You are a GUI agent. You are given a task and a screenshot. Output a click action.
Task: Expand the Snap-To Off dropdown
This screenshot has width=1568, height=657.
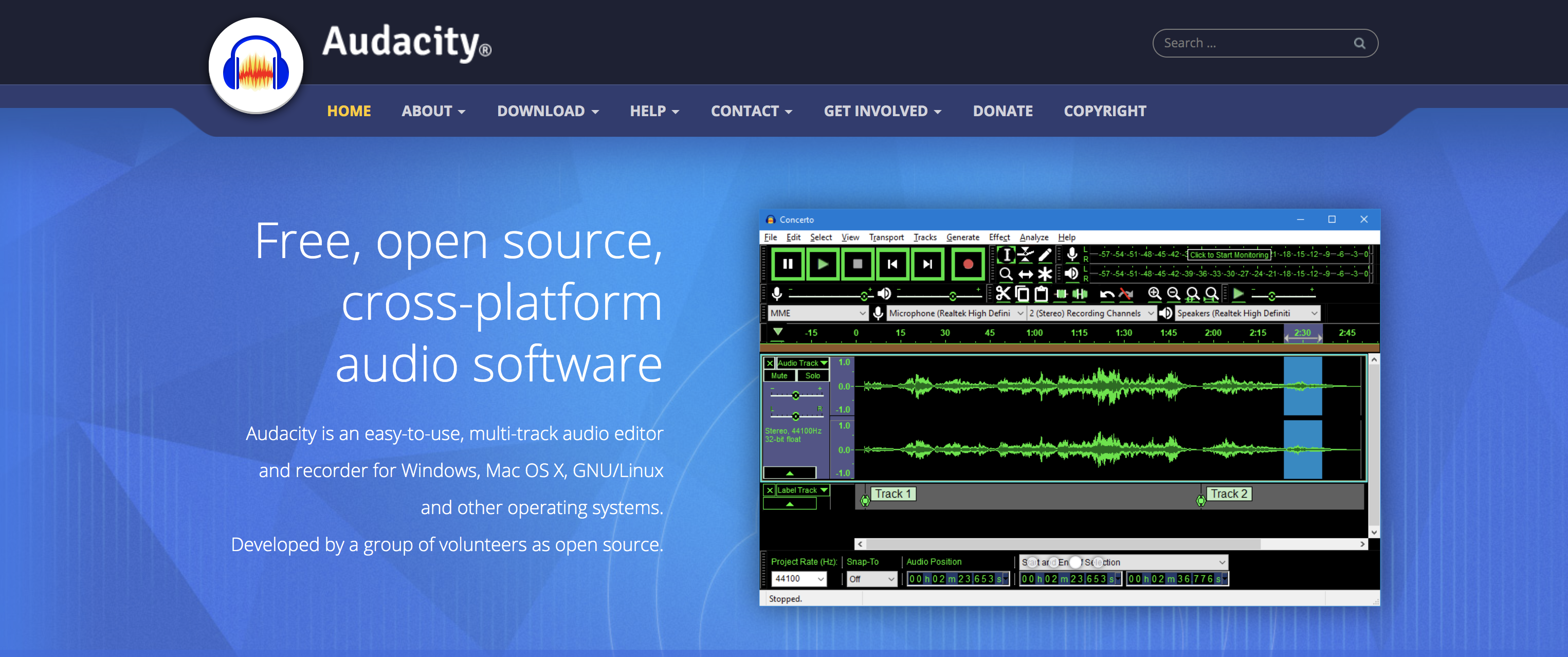tap(871, 578)
